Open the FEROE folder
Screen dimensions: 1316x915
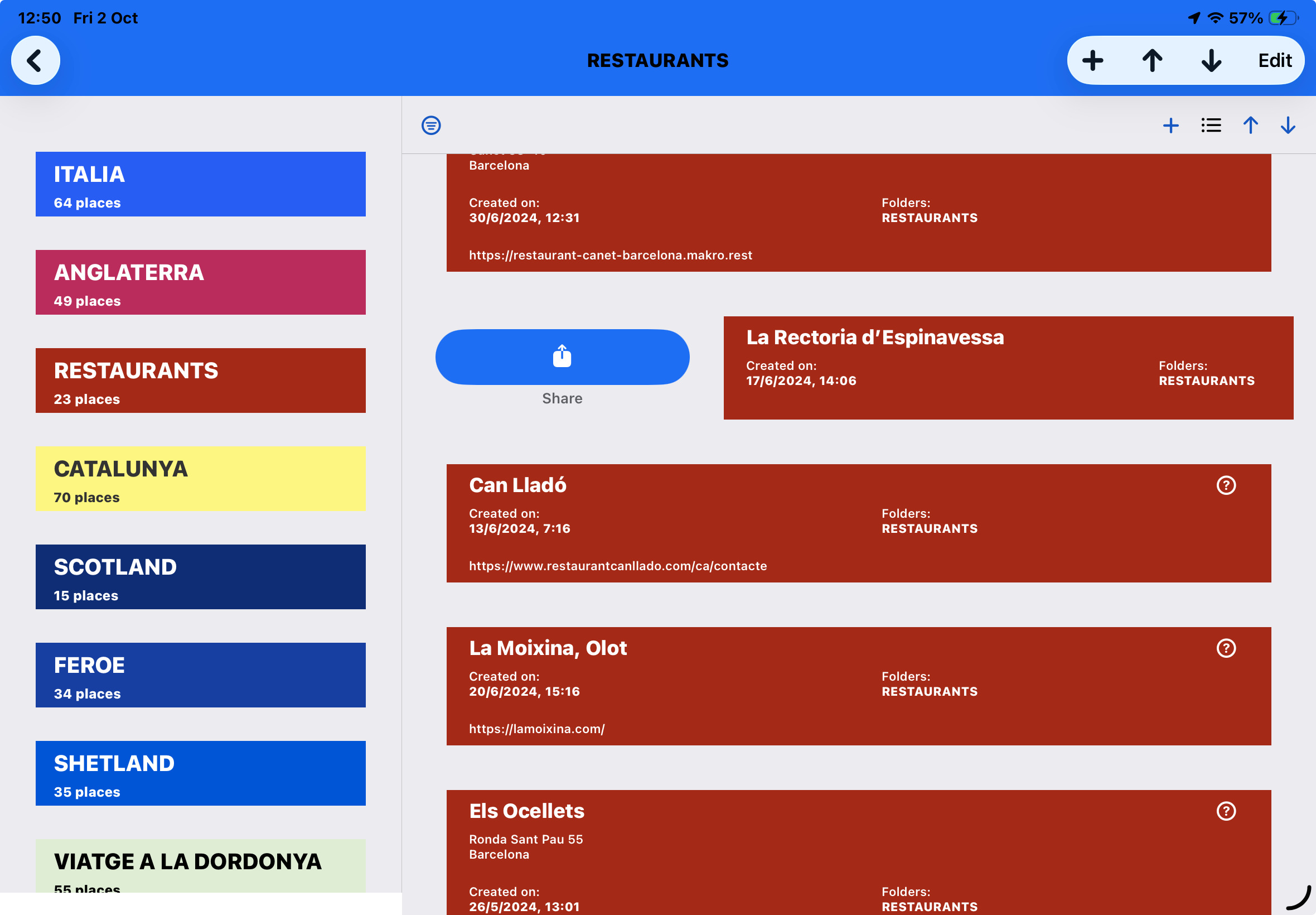[201, 675]
